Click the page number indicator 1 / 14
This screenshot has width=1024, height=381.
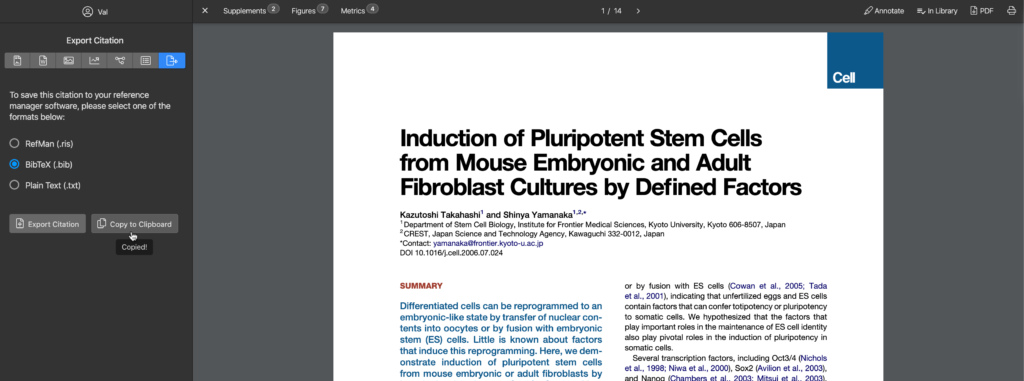[x=611, y=11]
